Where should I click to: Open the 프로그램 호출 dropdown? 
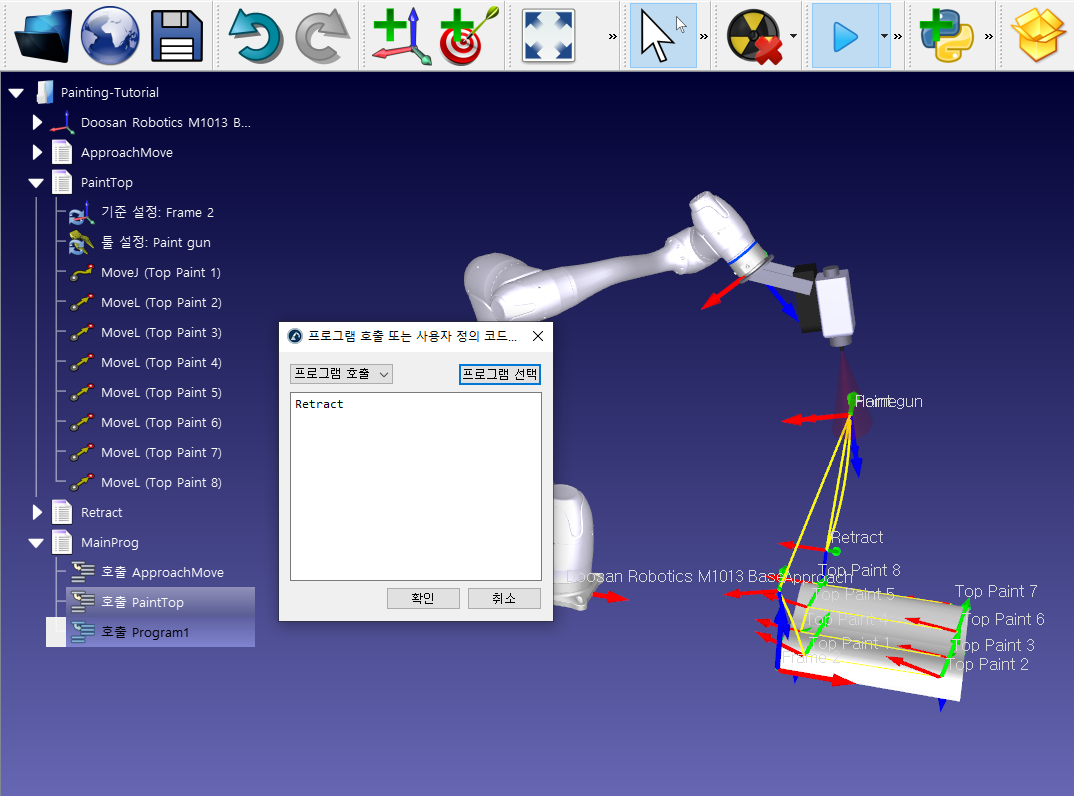point(341,374)
